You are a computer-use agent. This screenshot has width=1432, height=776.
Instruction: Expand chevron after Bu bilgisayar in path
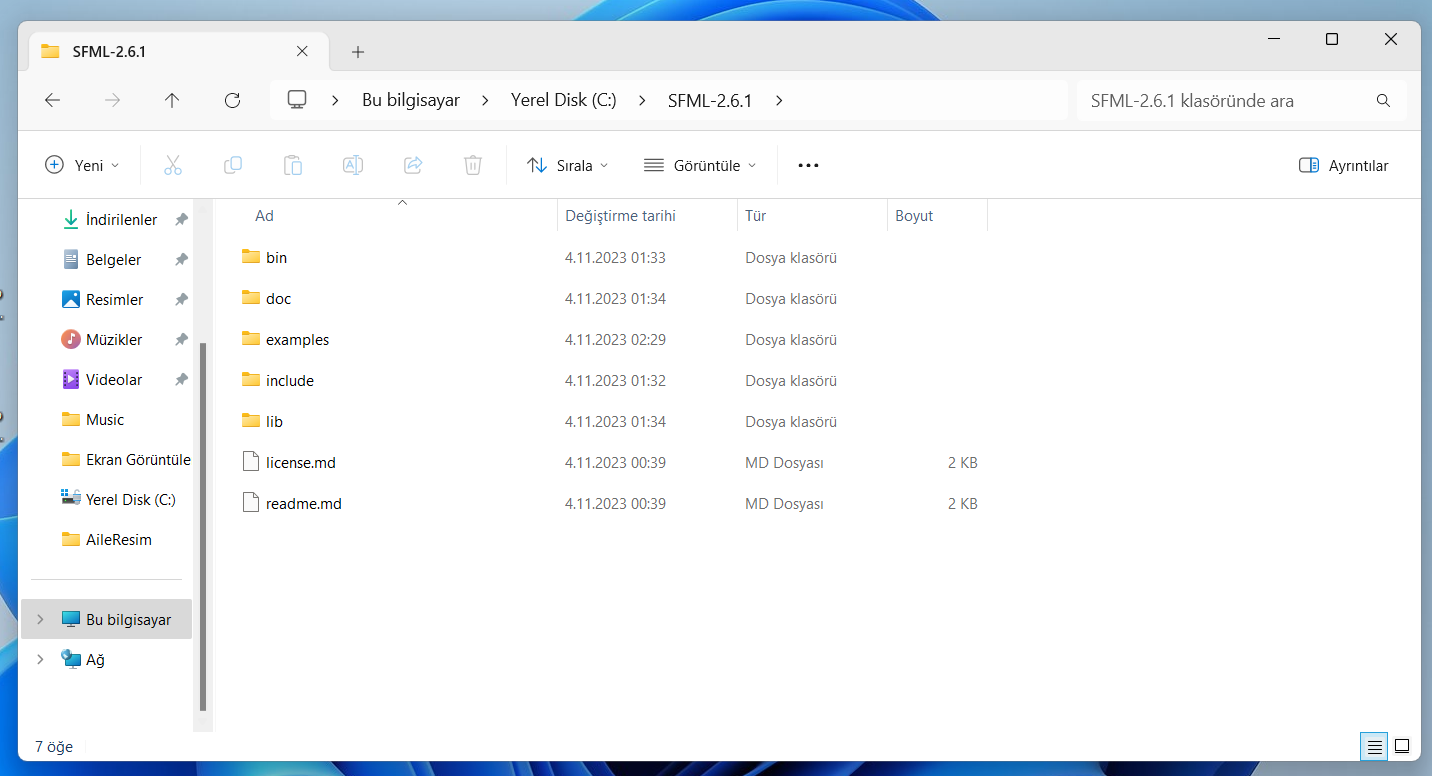click(485, 100)
